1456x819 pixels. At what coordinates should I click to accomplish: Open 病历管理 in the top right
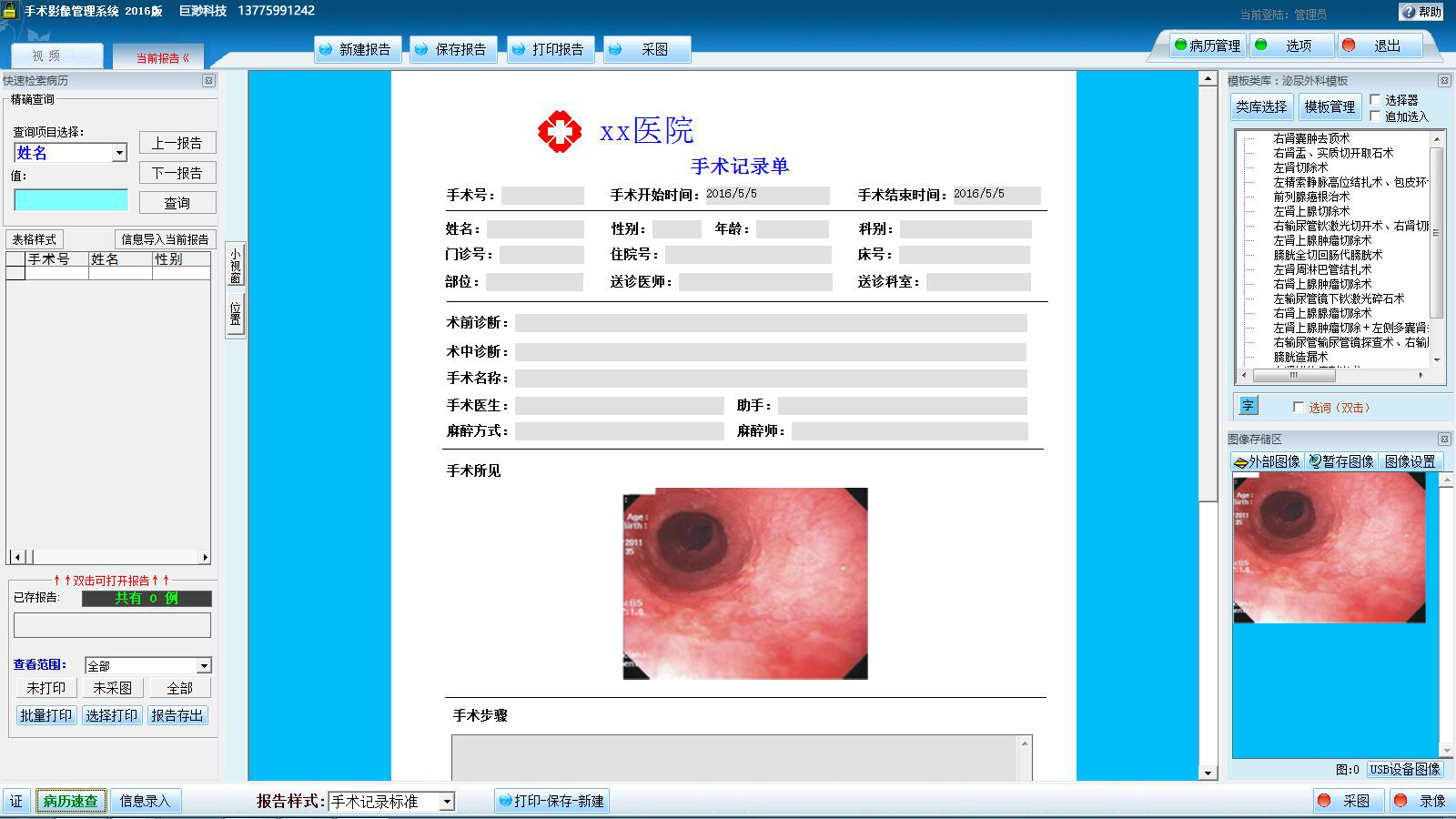click(x=1208, y=45)
